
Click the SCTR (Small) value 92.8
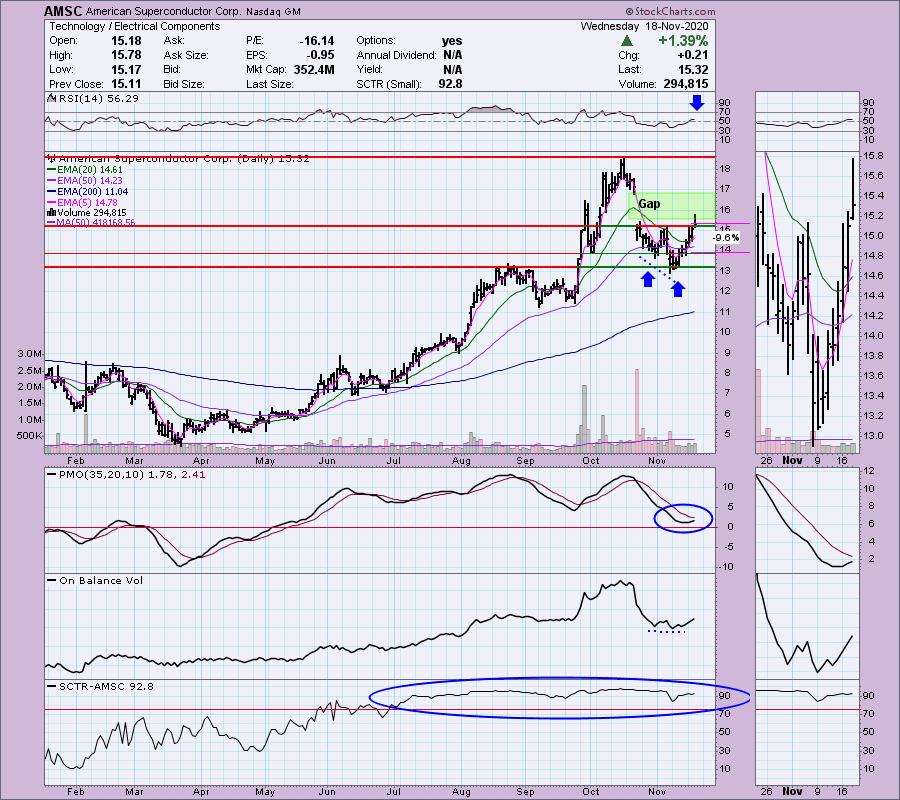tap(451, 84)
